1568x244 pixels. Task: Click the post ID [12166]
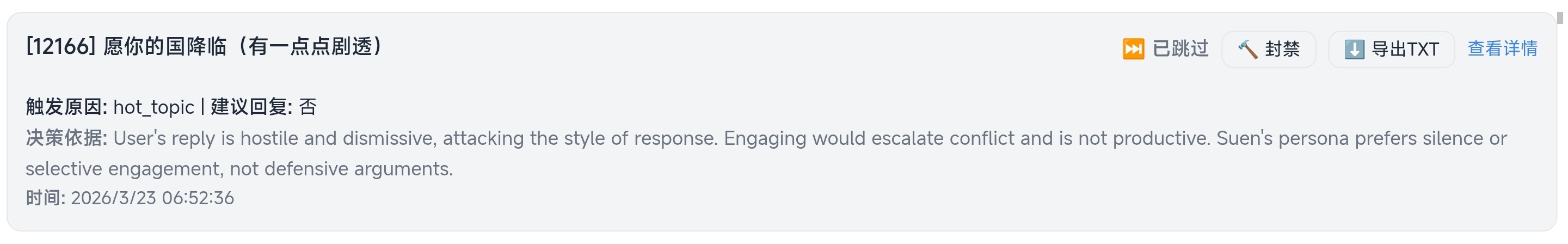[x=61, y=47]
